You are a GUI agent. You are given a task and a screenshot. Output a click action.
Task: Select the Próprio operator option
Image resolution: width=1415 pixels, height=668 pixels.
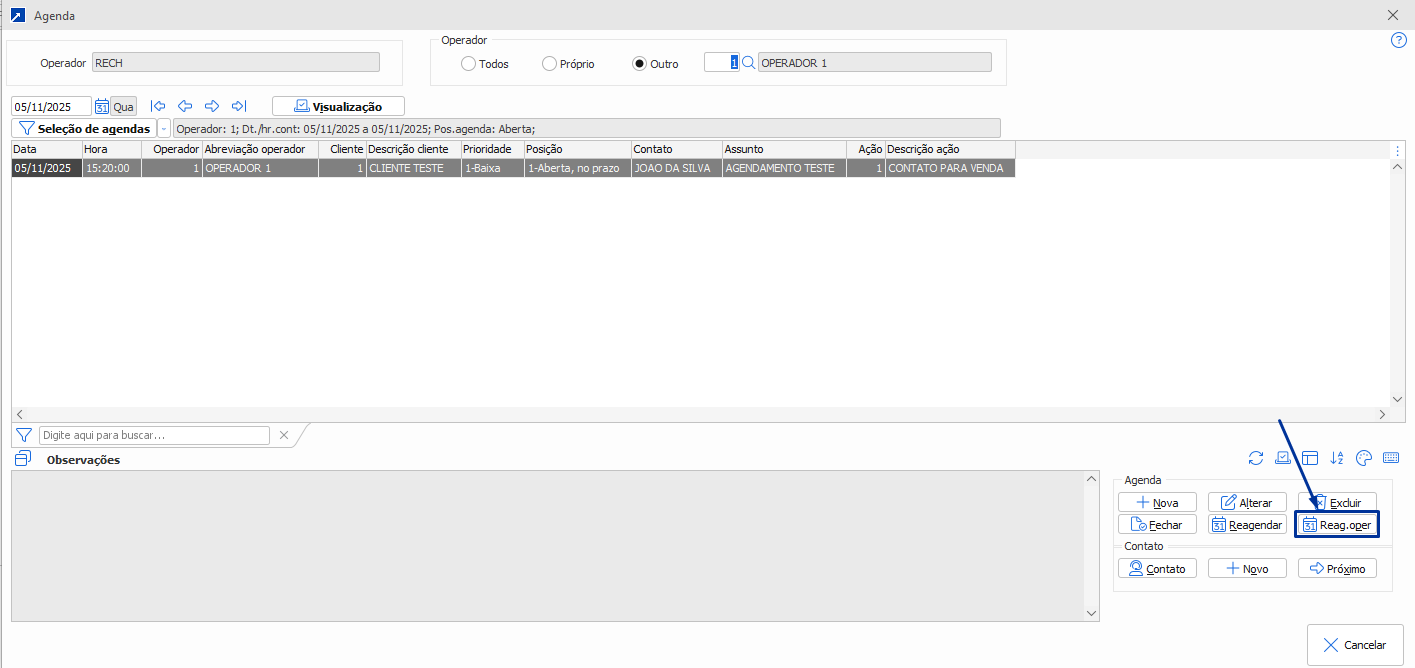(568, 64)
